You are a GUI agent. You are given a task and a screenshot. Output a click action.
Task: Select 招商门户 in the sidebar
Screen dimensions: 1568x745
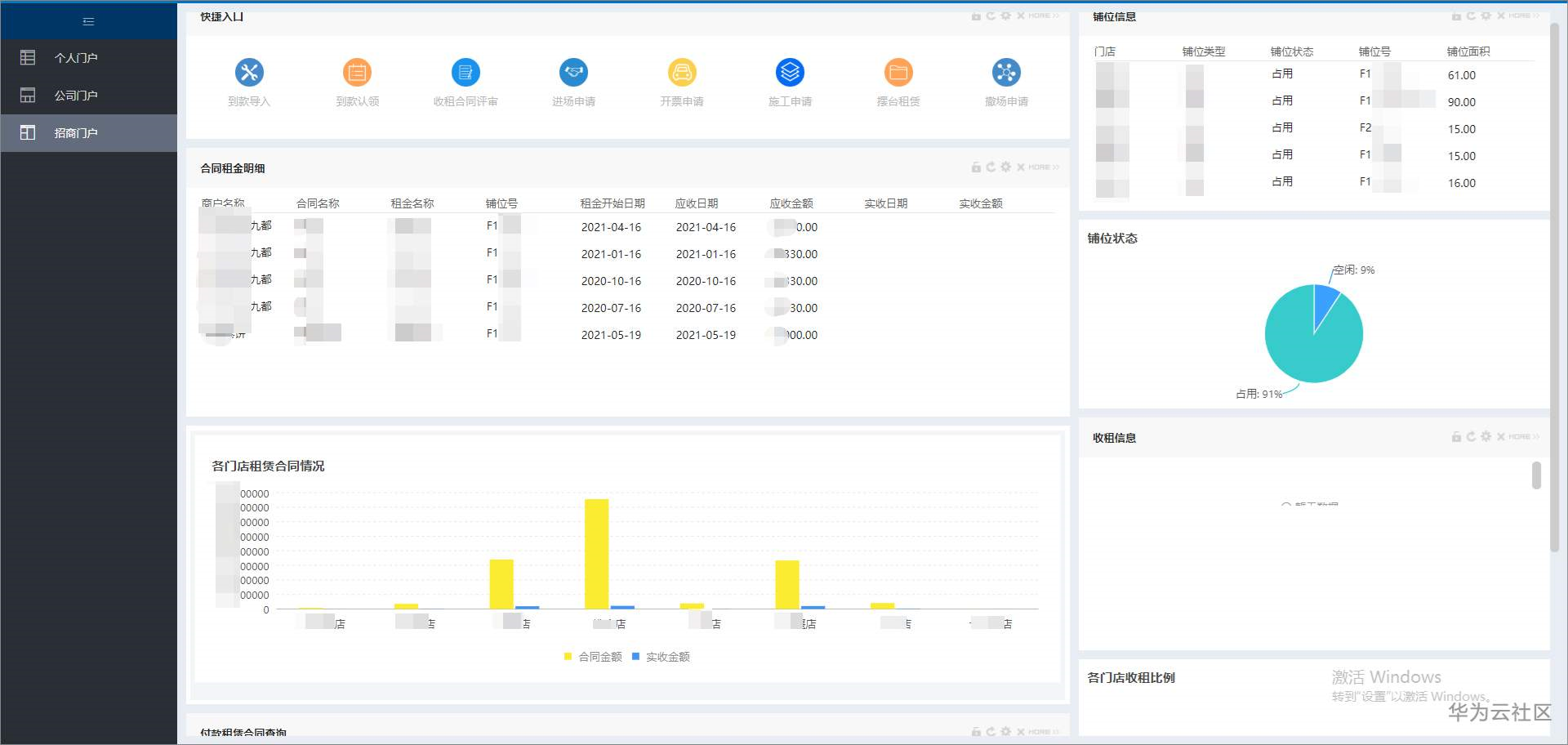point(88,133)
